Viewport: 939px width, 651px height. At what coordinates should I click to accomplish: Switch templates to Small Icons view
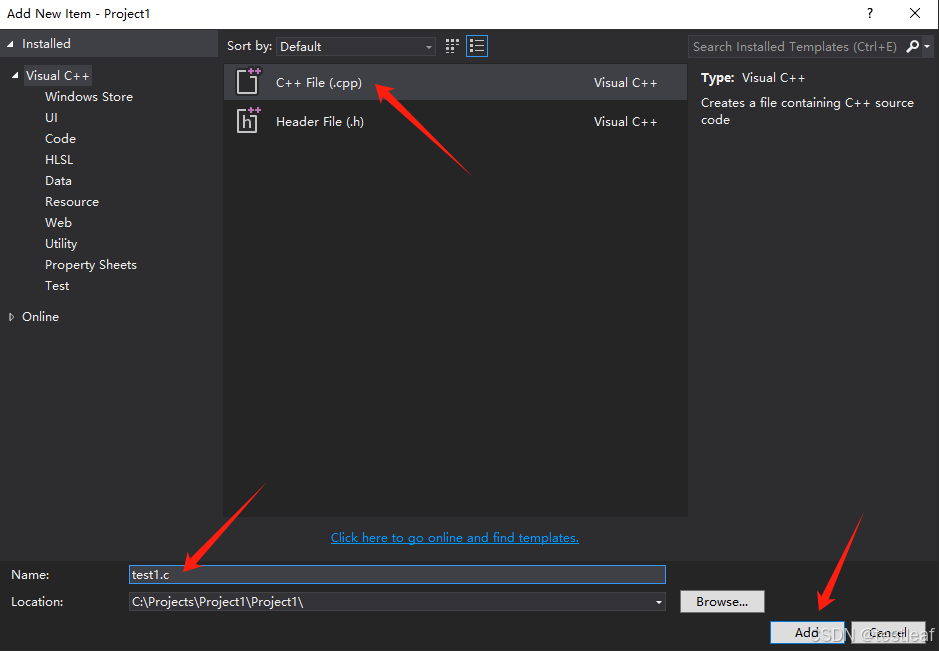pyautogui.click(x=451, y=45)
